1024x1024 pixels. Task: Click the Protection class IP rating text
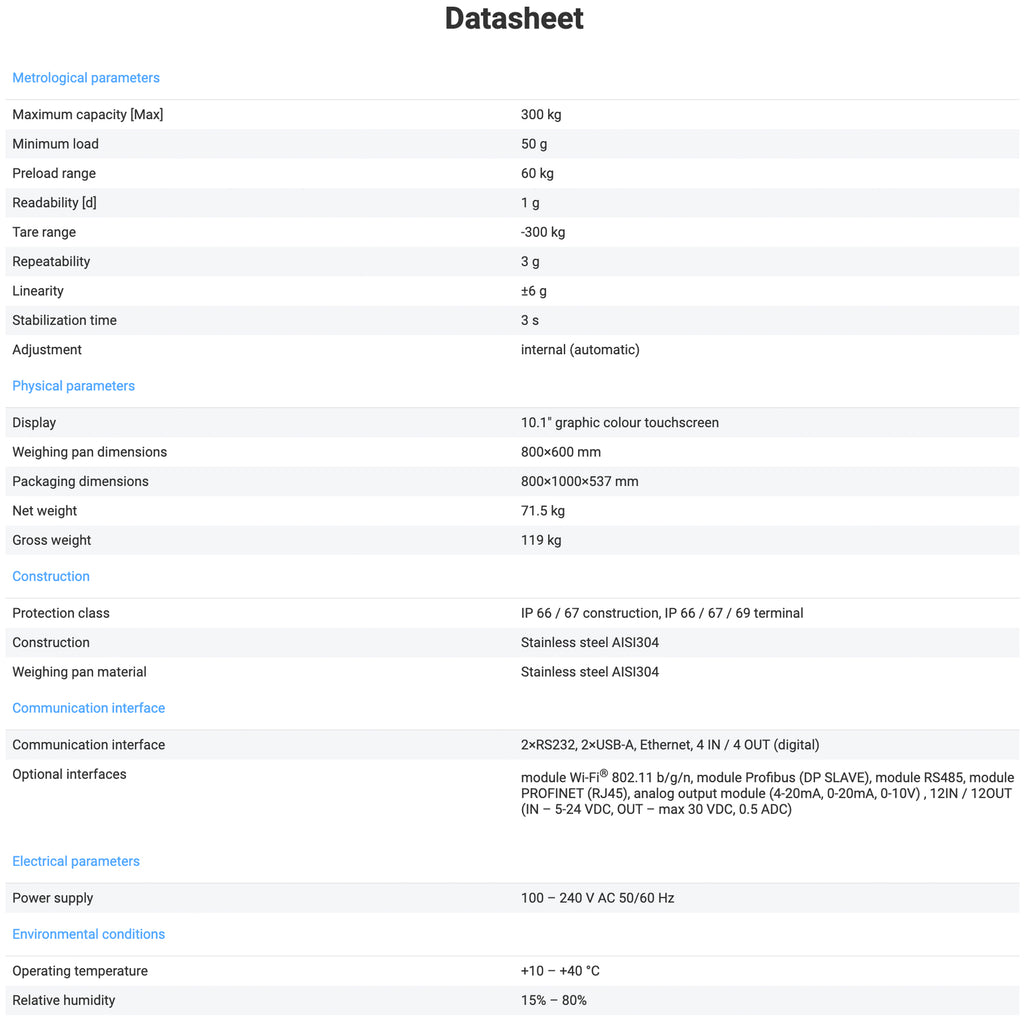pyautogui.click(x=662, y=613)
